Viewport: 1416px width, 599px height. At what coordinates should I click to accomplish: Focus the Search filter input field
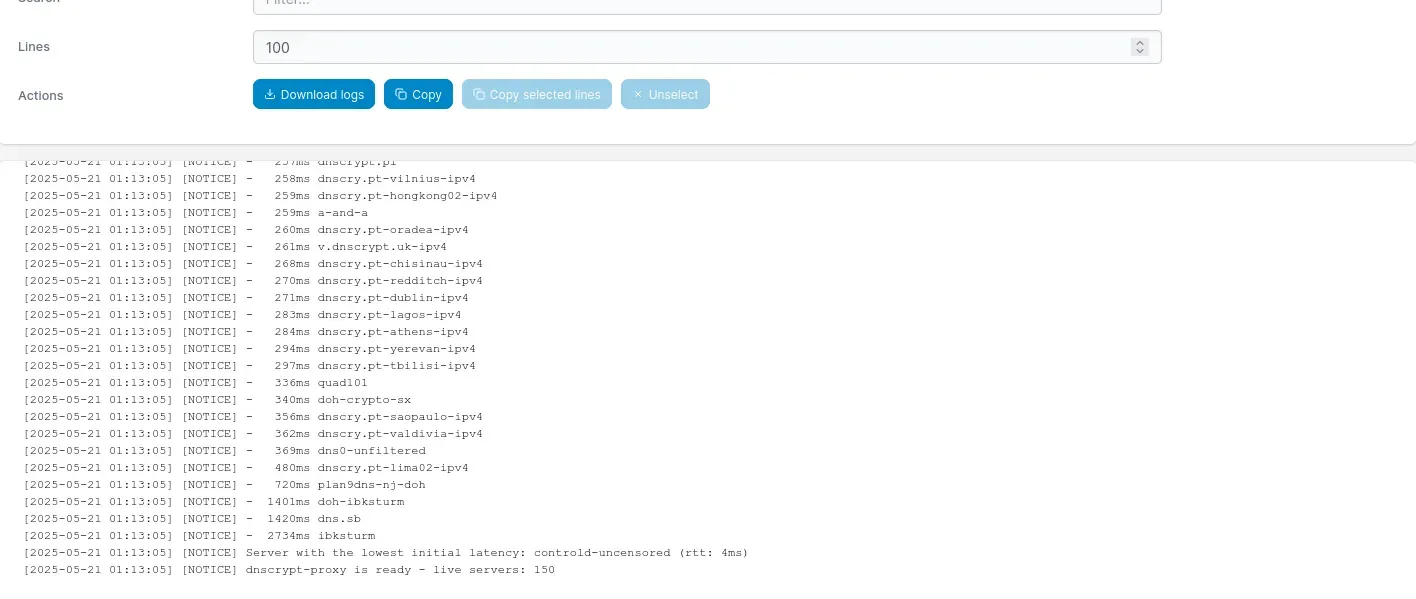coord(707,5)
